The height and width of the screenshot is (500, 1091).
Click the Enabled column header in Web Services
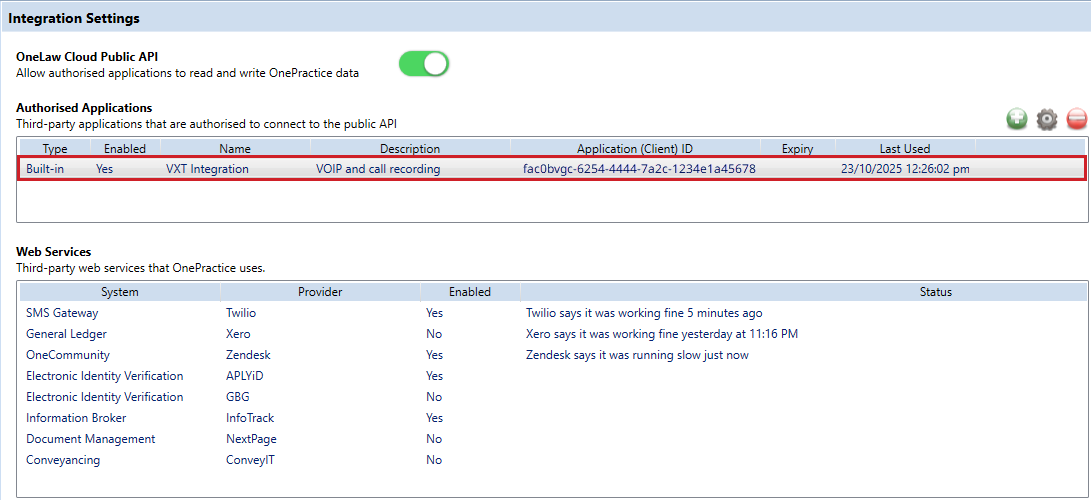click(470, 292)
